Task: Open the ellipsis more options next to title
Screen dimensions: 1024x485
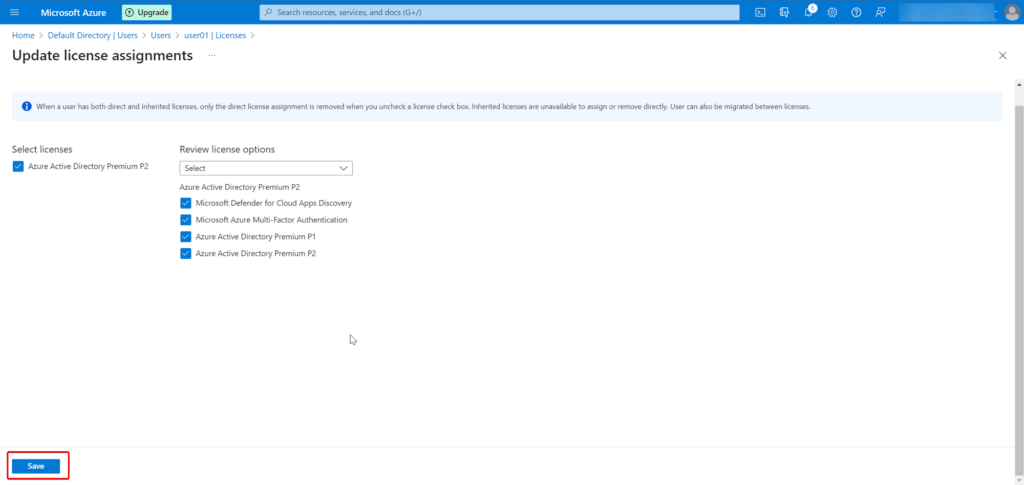Action: coord(212,56)
